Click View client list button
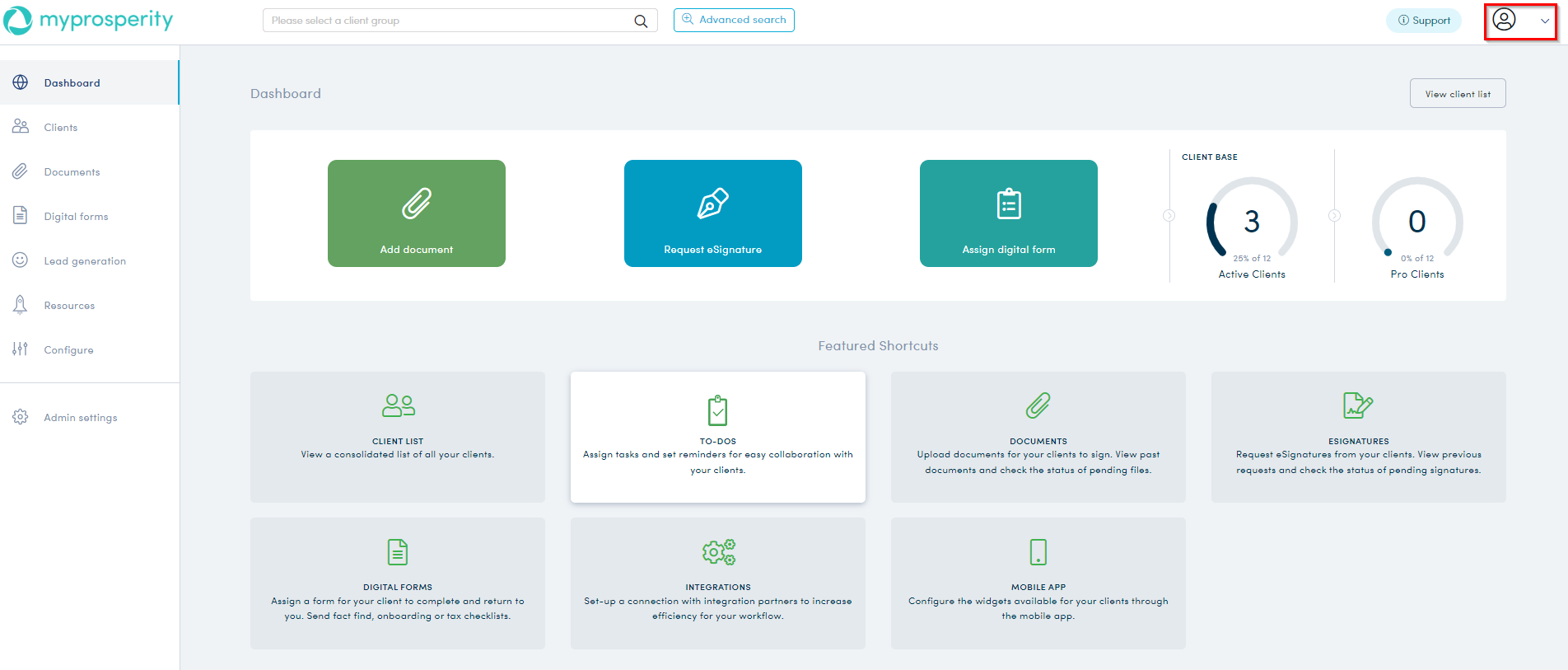 pyautogui.click(x=1458, y=94)
